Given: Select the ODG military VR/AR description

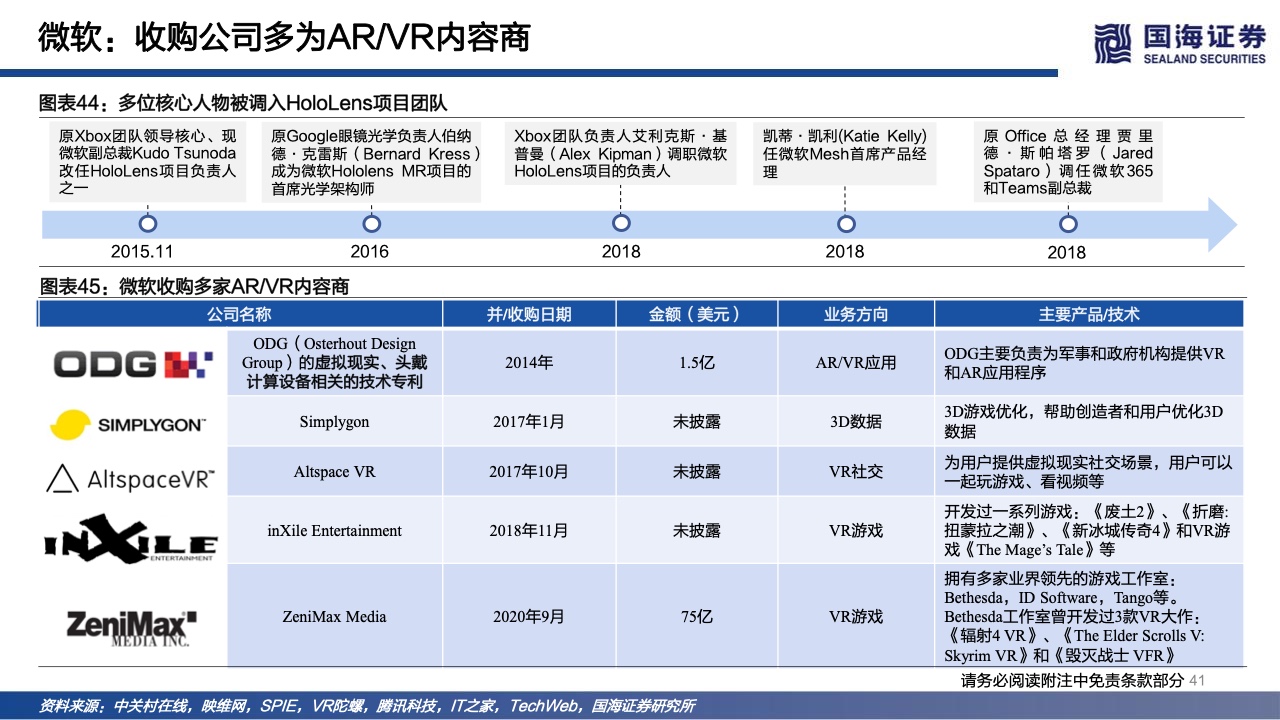Looking at the screenshot, I should tap(1089, 363).
